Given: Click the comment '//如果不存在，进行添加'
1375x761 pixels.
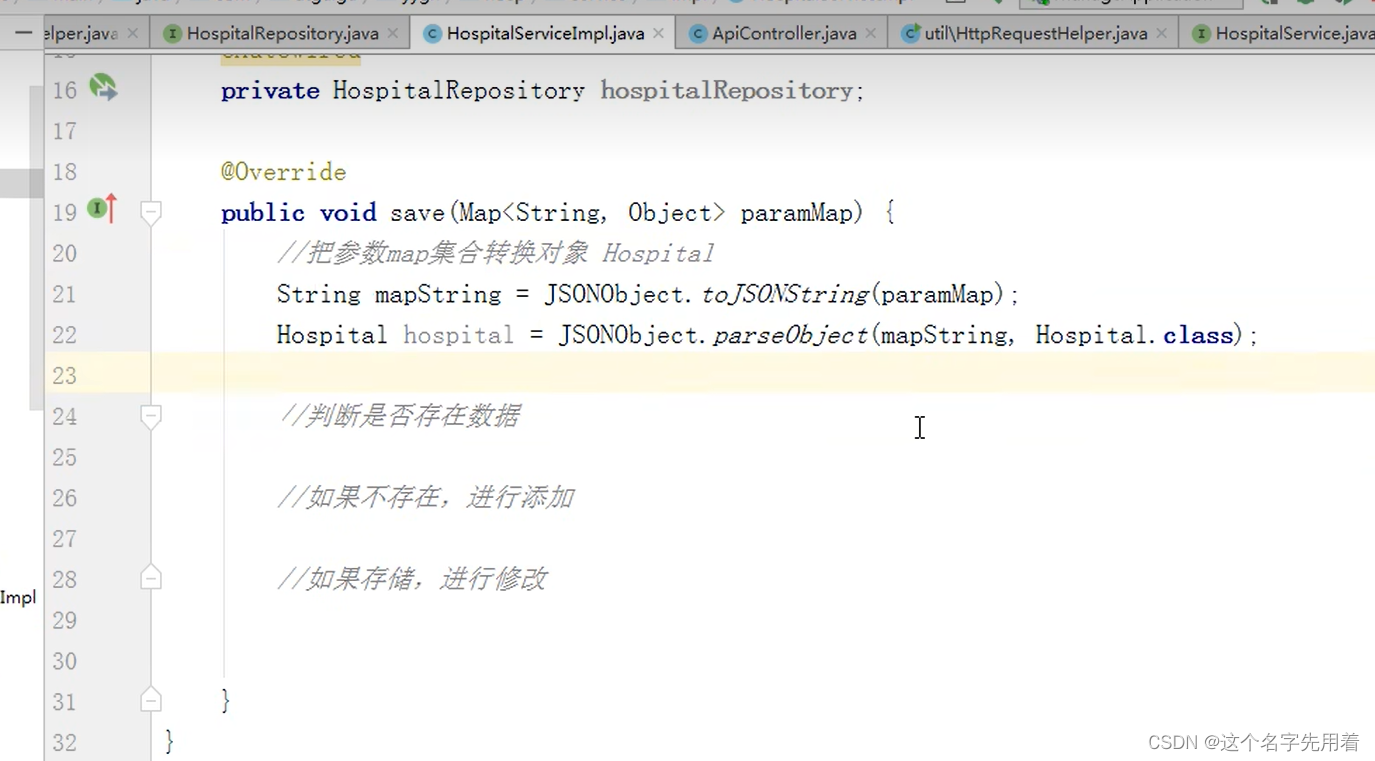Looking at the screenshot, I should (425, 497).
